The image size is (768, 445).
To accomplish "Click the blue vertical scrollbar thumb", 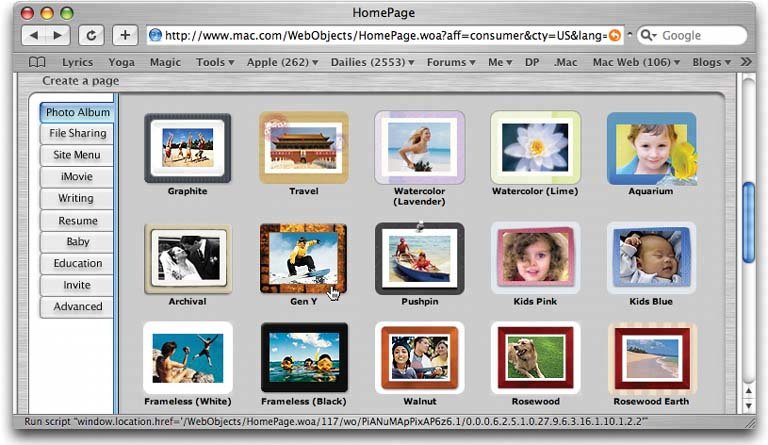I will click(748, 223).
